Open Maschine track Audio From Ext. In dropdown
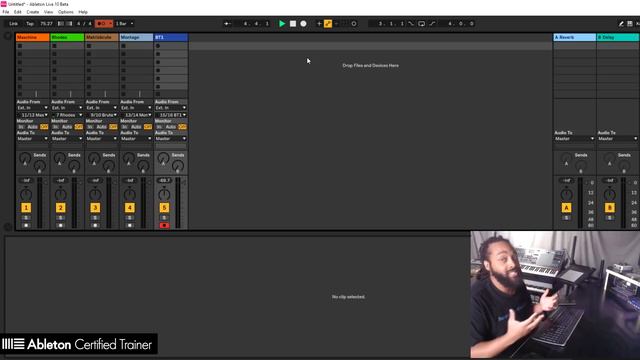This screenshot has height=360, width=640. pyautogui.click(x=33, y=108)
